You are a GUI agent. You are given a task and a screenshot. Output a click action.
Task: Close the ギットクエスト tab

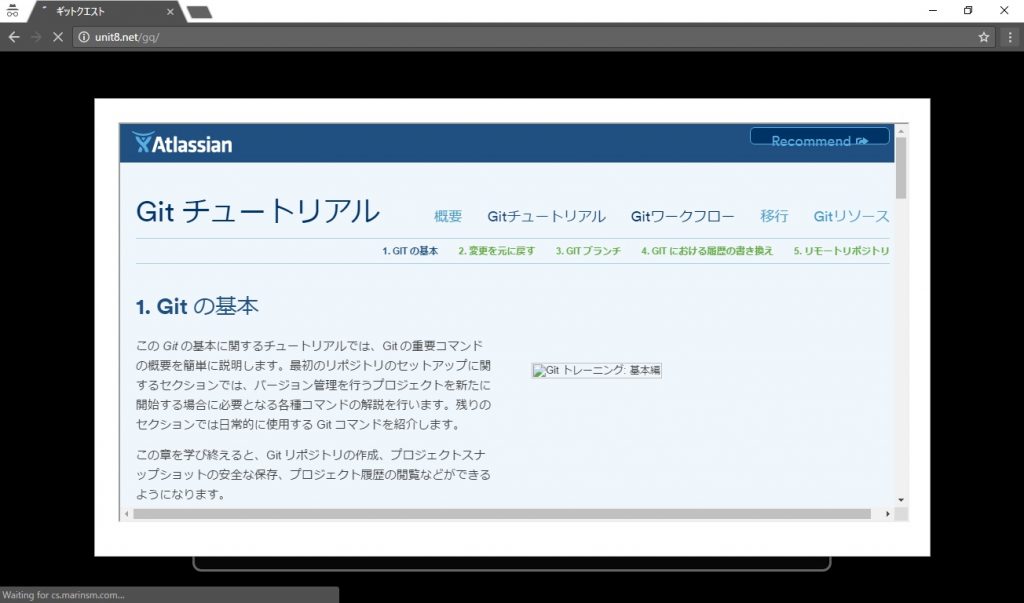(x=170, y=12)
